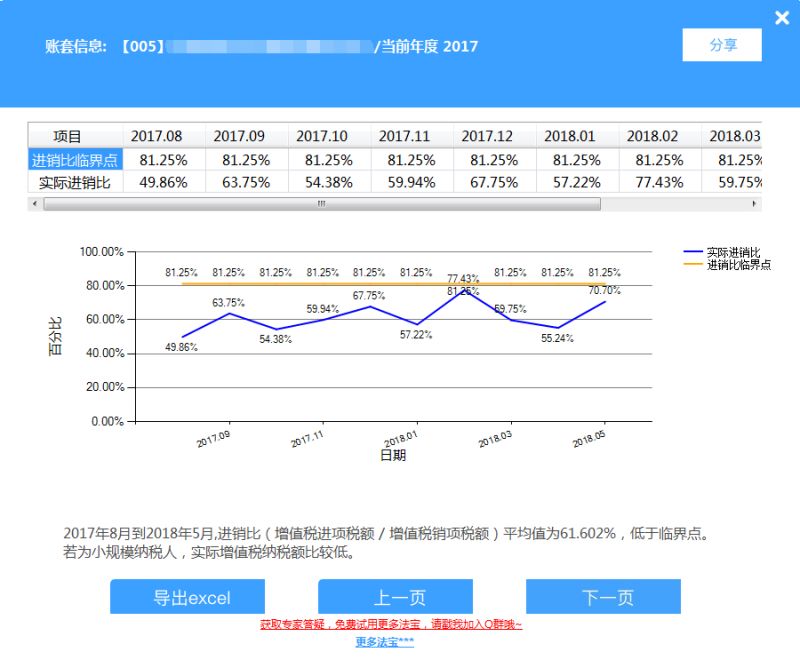The width and height of the screenshot is (800, 660).
Task: Close the dialog with the X icon
Action: [x=782, y=18]
